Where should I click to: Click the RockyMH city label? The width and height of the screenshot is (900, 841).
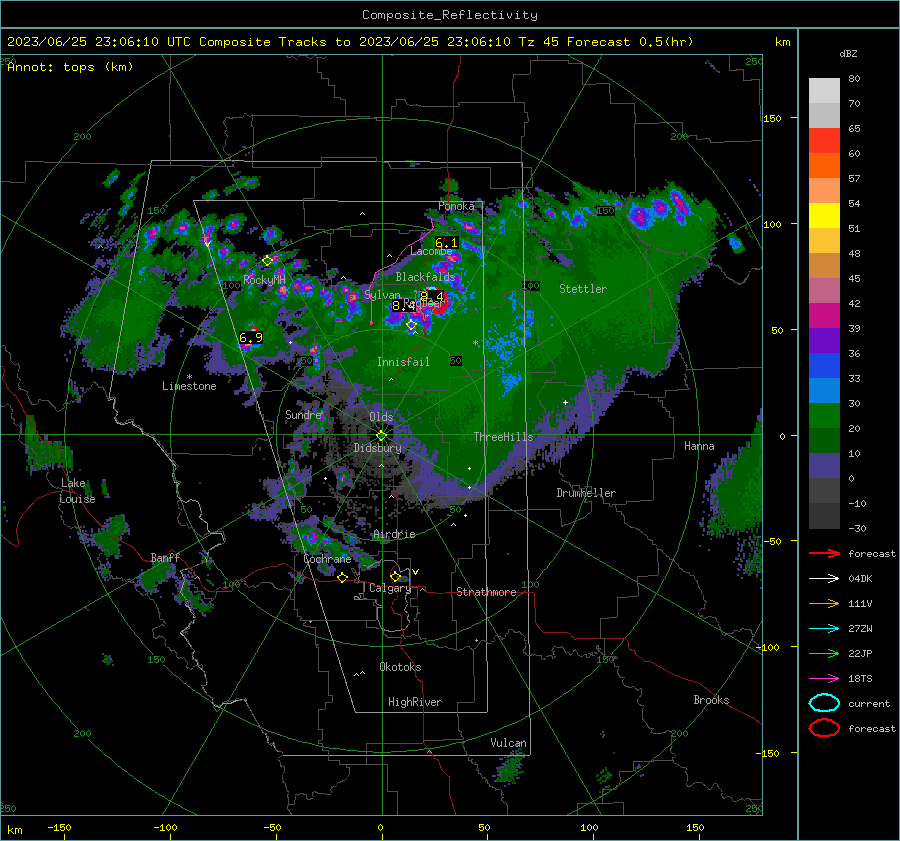[264, 280]
